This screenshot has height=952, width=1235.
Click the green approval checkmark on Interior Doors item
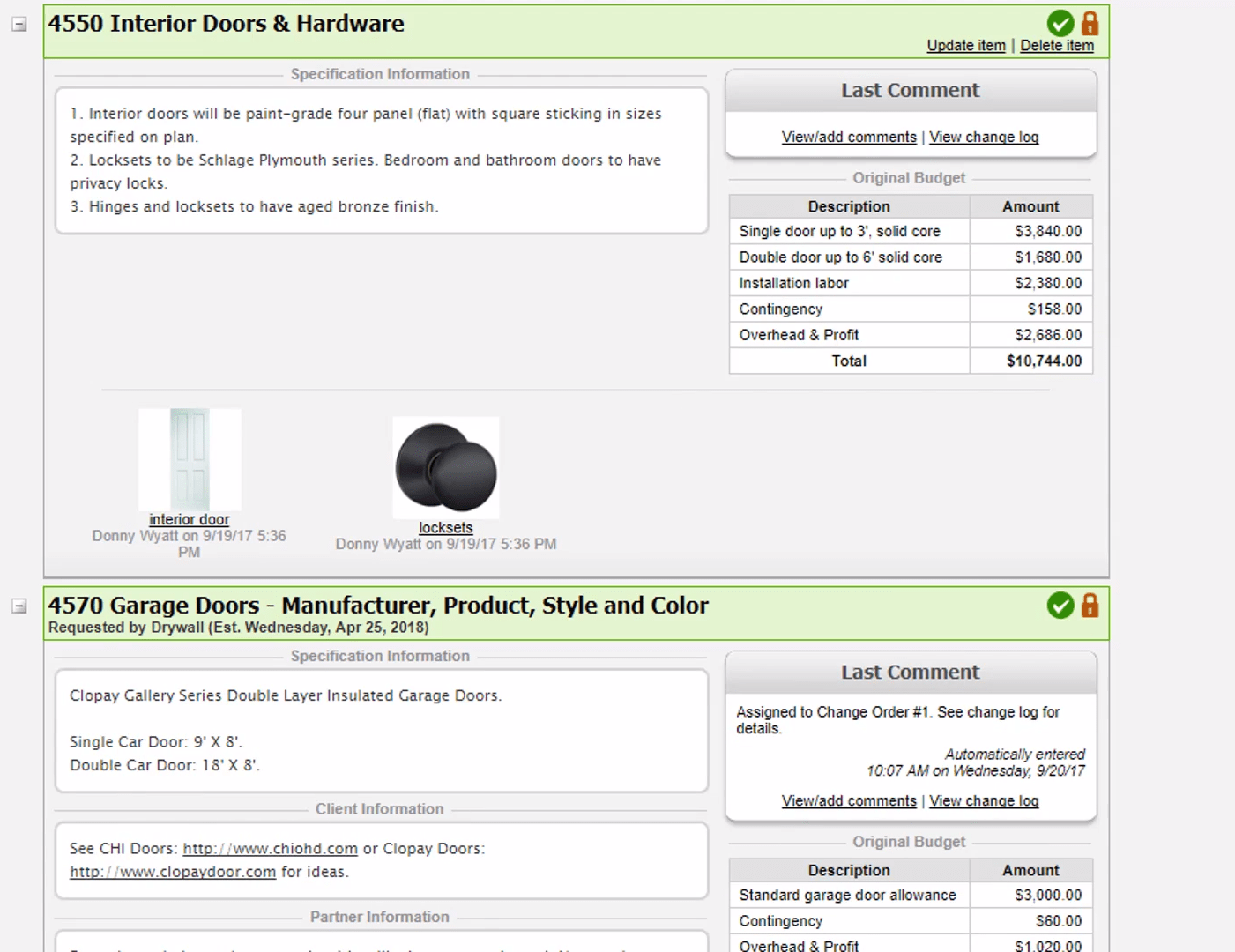coord(1060,24)
